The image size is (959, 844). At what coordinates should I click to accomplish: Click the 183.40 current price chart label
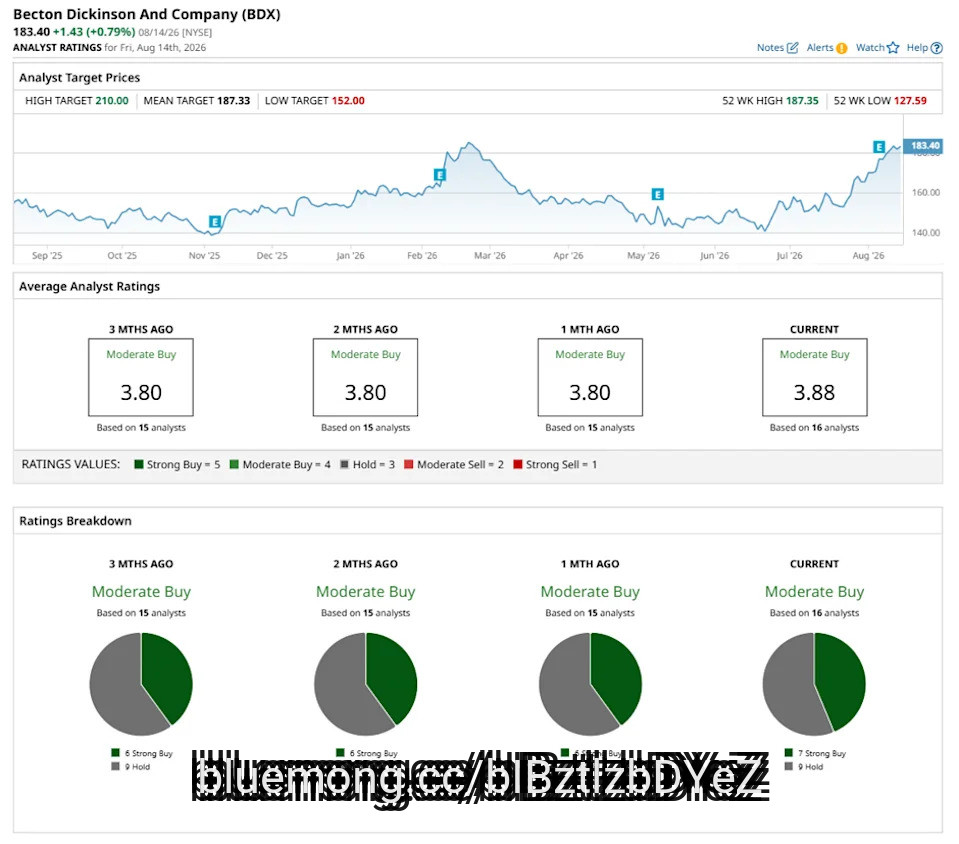(x=923, y=146)
